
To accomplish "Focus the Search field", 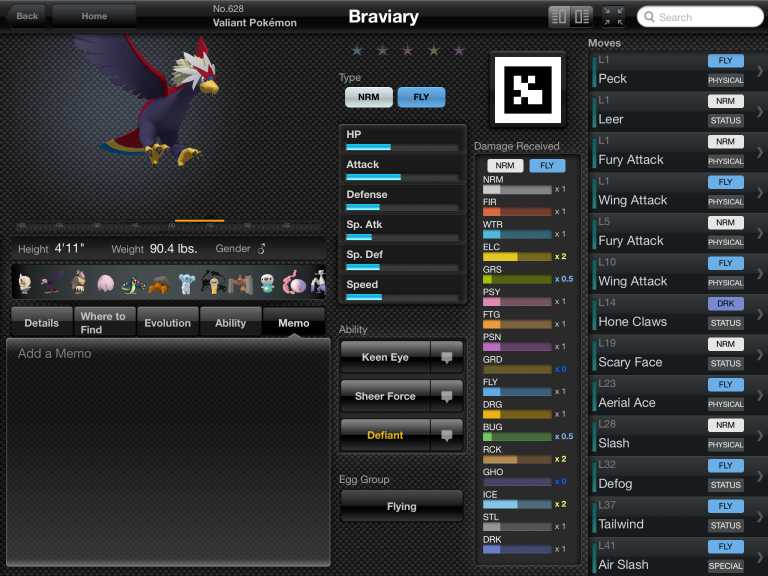I will (x=700, y=17).
